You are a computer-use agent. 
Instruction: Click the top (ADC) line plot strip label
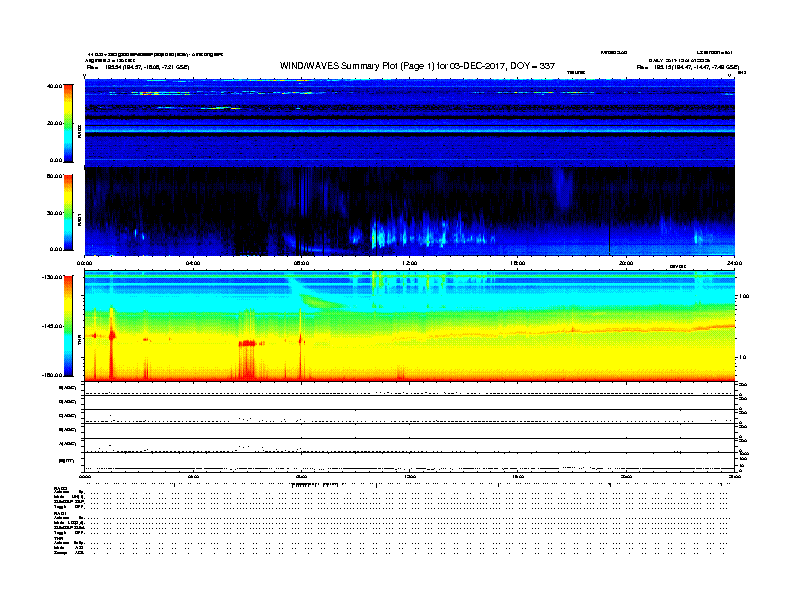click(x=68, y=388)
